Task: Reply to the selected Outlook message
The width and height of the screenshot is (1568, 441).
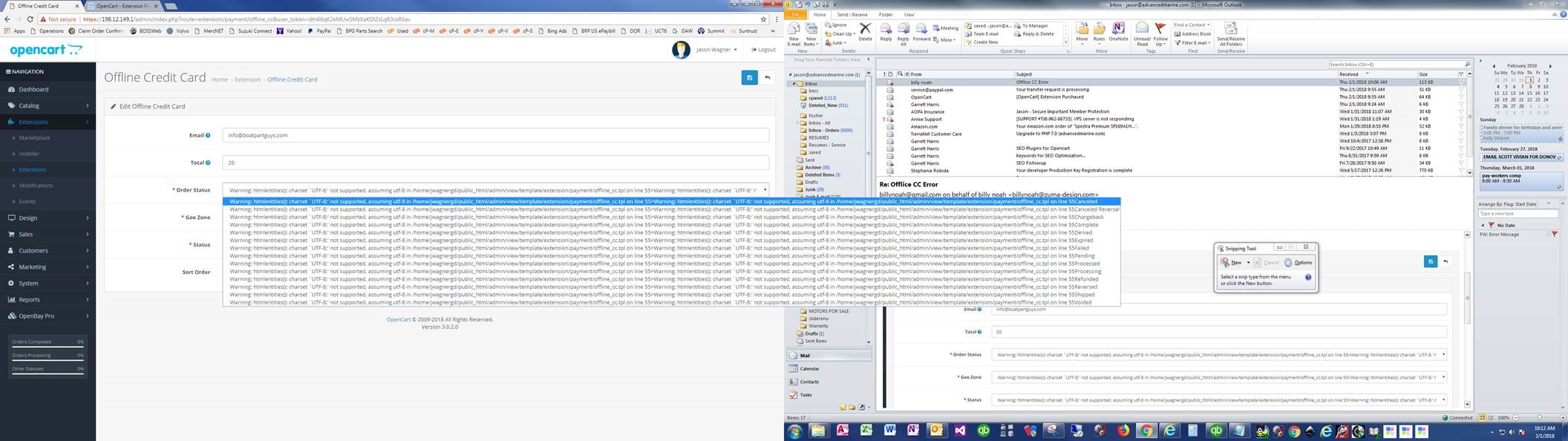Action: (886, 31)
